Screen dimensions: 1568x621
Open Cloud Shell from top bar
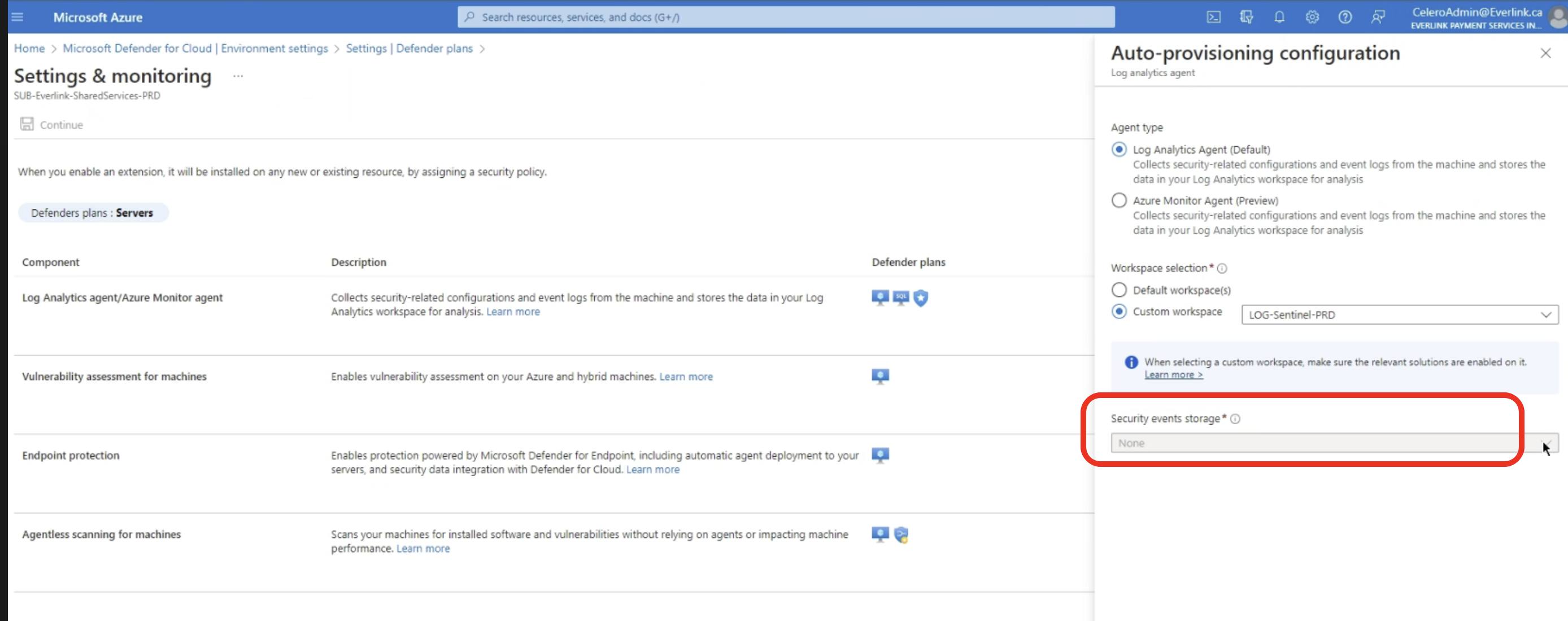(x=1213, y=17)
